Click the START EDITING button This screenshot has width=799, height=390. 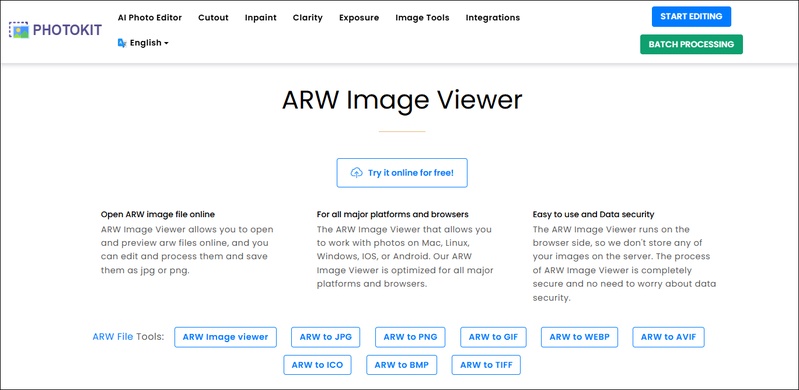(691, 16)
